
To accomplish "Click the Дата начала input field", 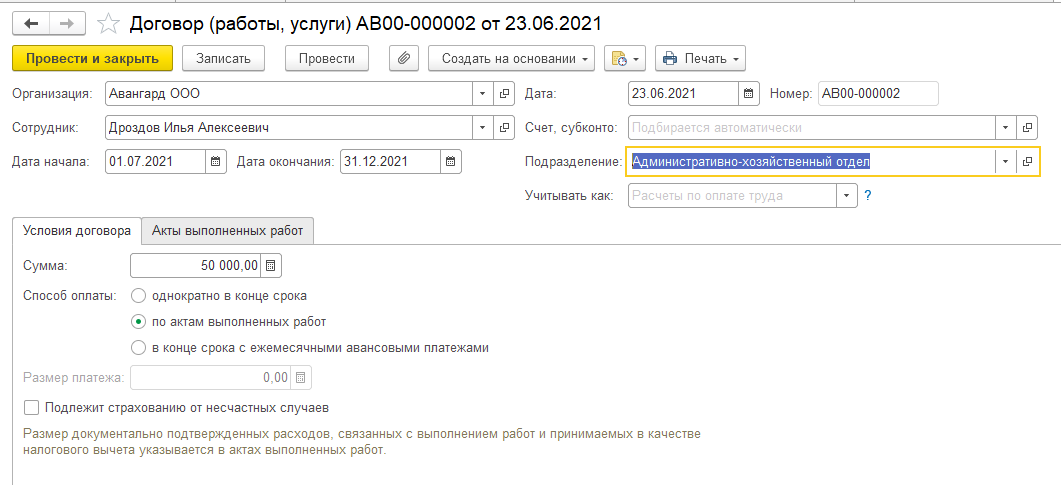I will pos(156,162).
